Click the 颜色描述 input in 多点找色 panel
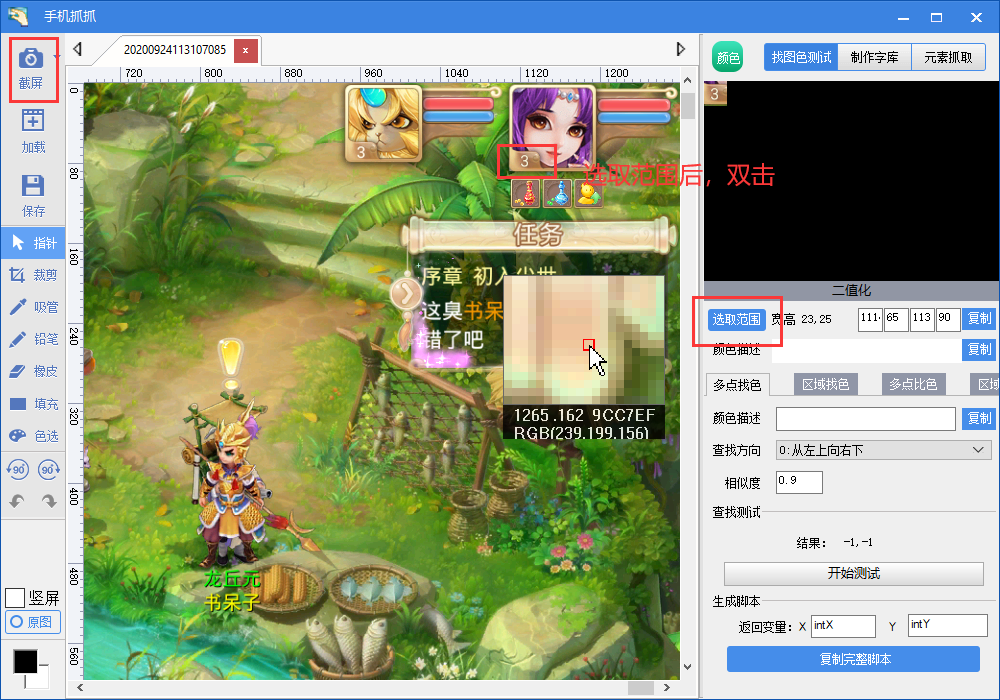The height and width of the screenshot is (700, 1000). click(x=865, y=419)
